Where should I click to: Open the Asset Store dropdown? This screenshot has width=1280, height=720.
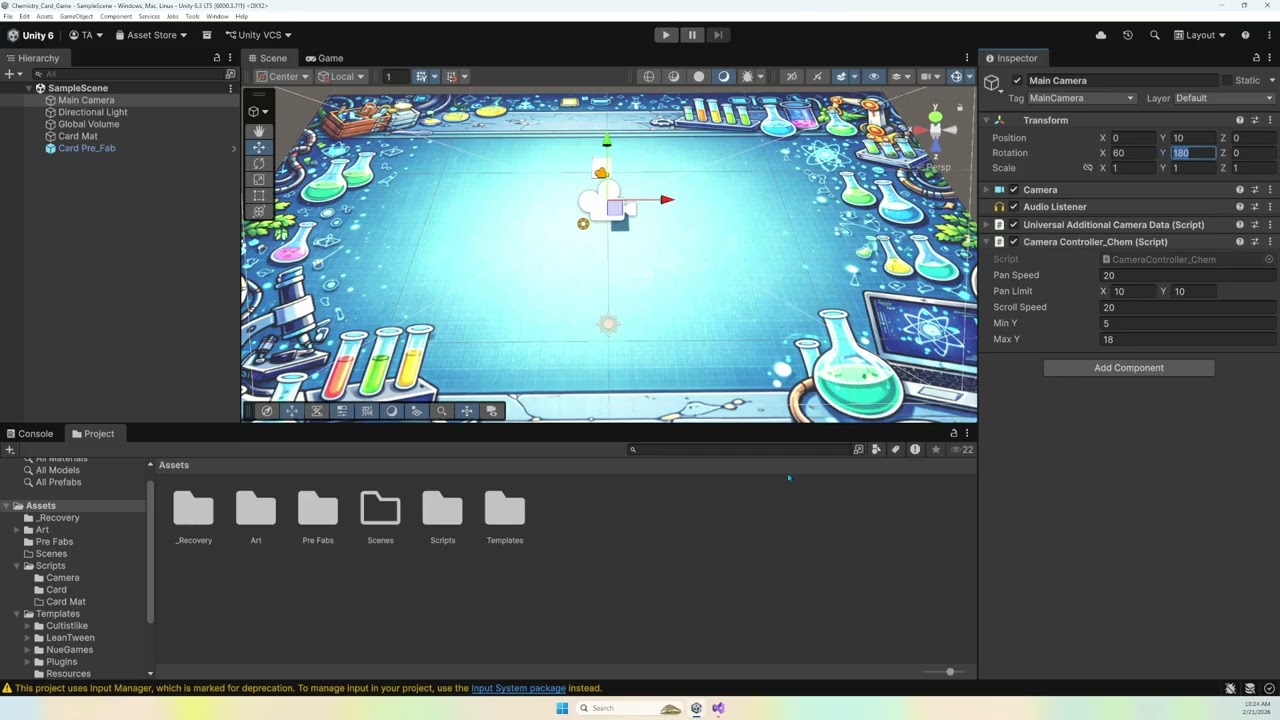click(152, 35)
